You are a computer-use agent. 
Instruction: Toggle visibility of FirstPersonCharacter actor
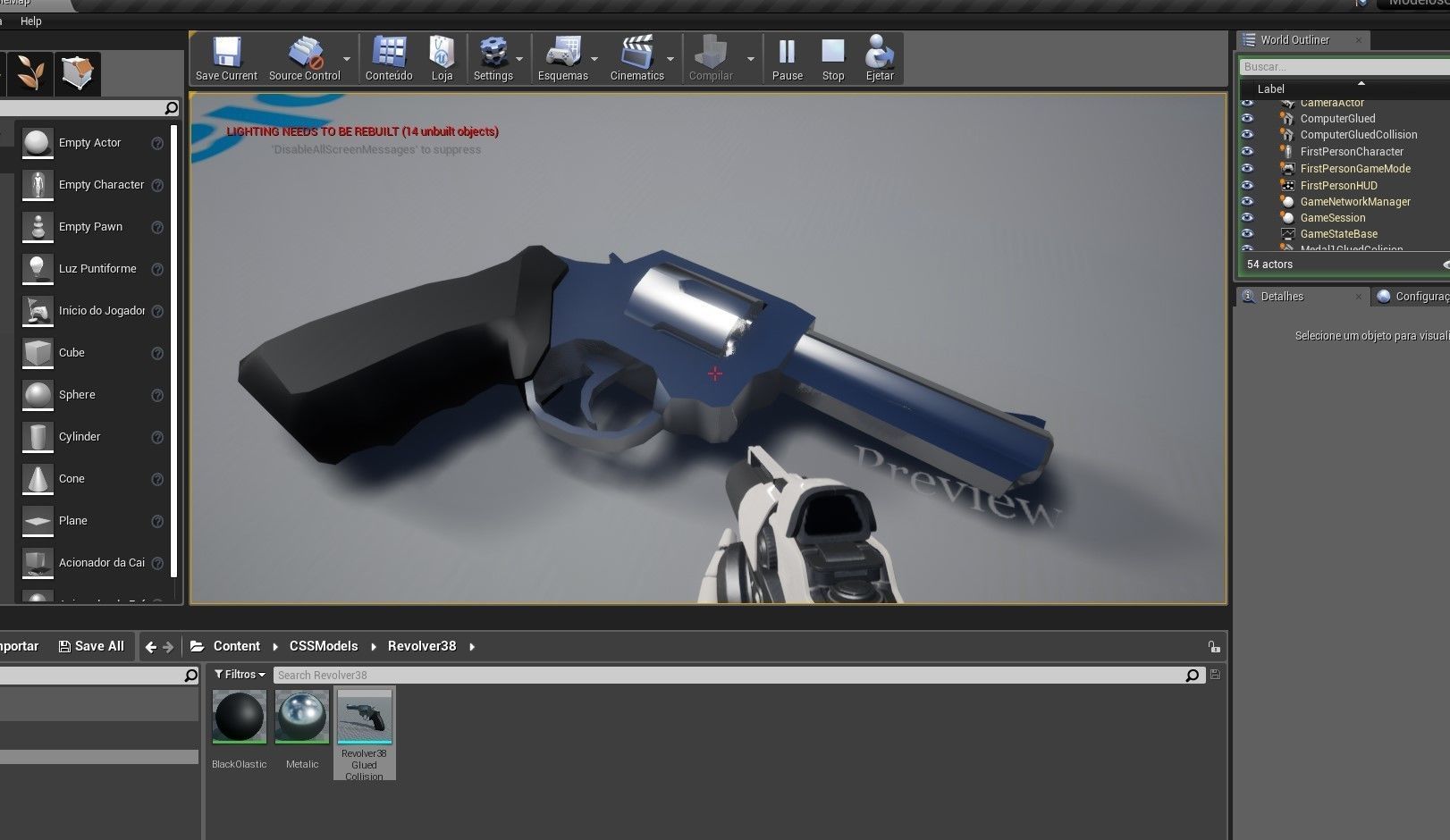pos(1248,152)
